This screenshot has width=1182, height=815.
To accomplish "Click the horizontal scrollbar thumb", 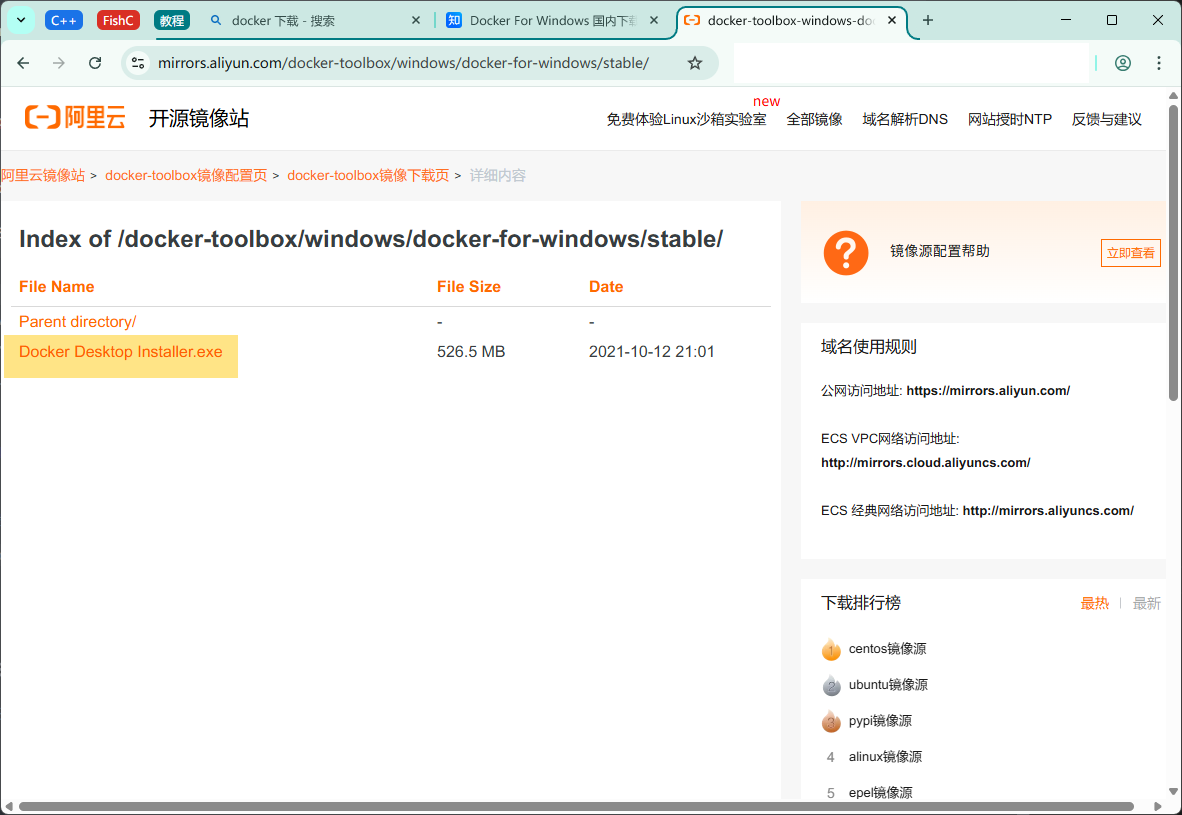I will (x=576, y=807).
